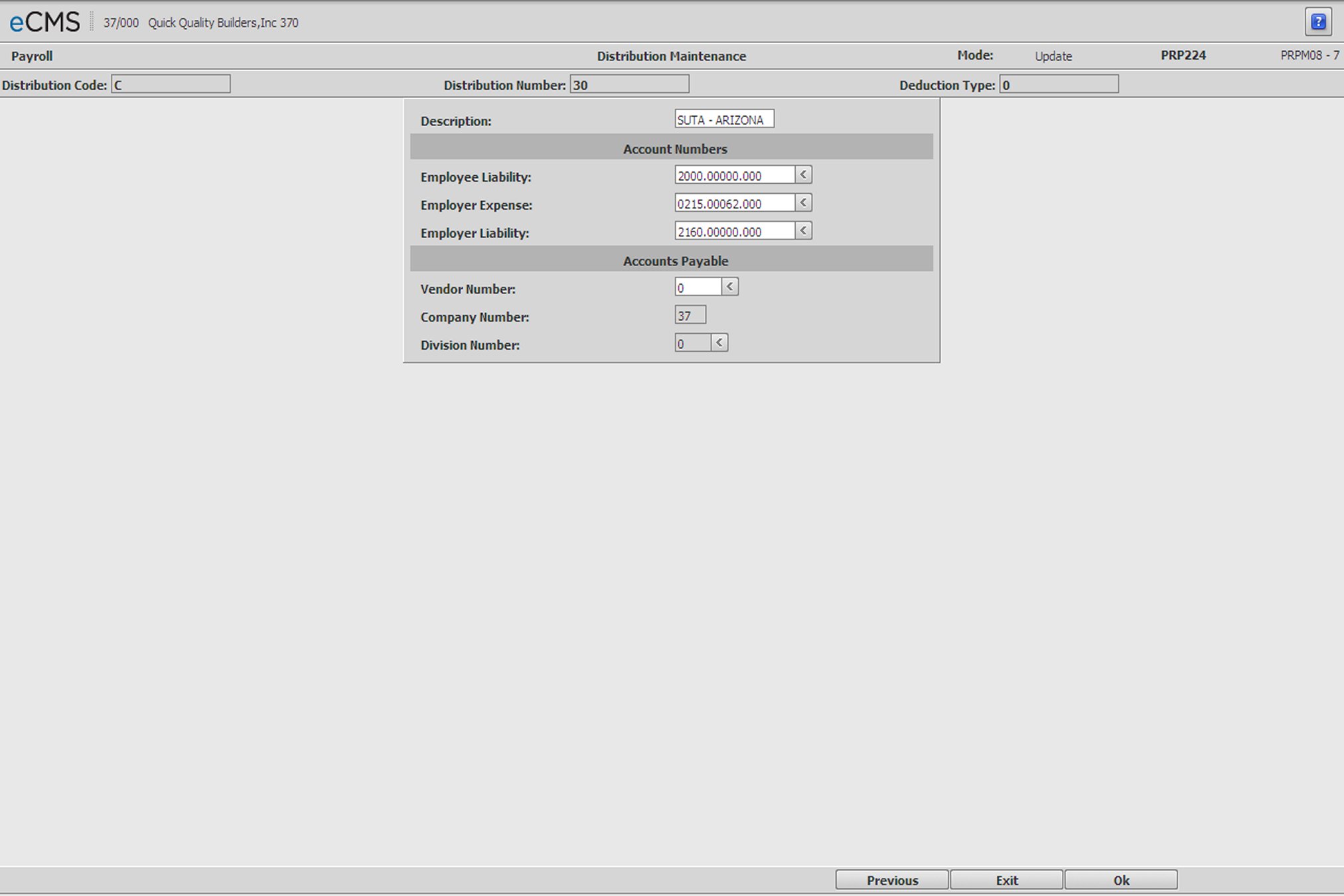Click the Deduction Type: label

tap(947, 86)
